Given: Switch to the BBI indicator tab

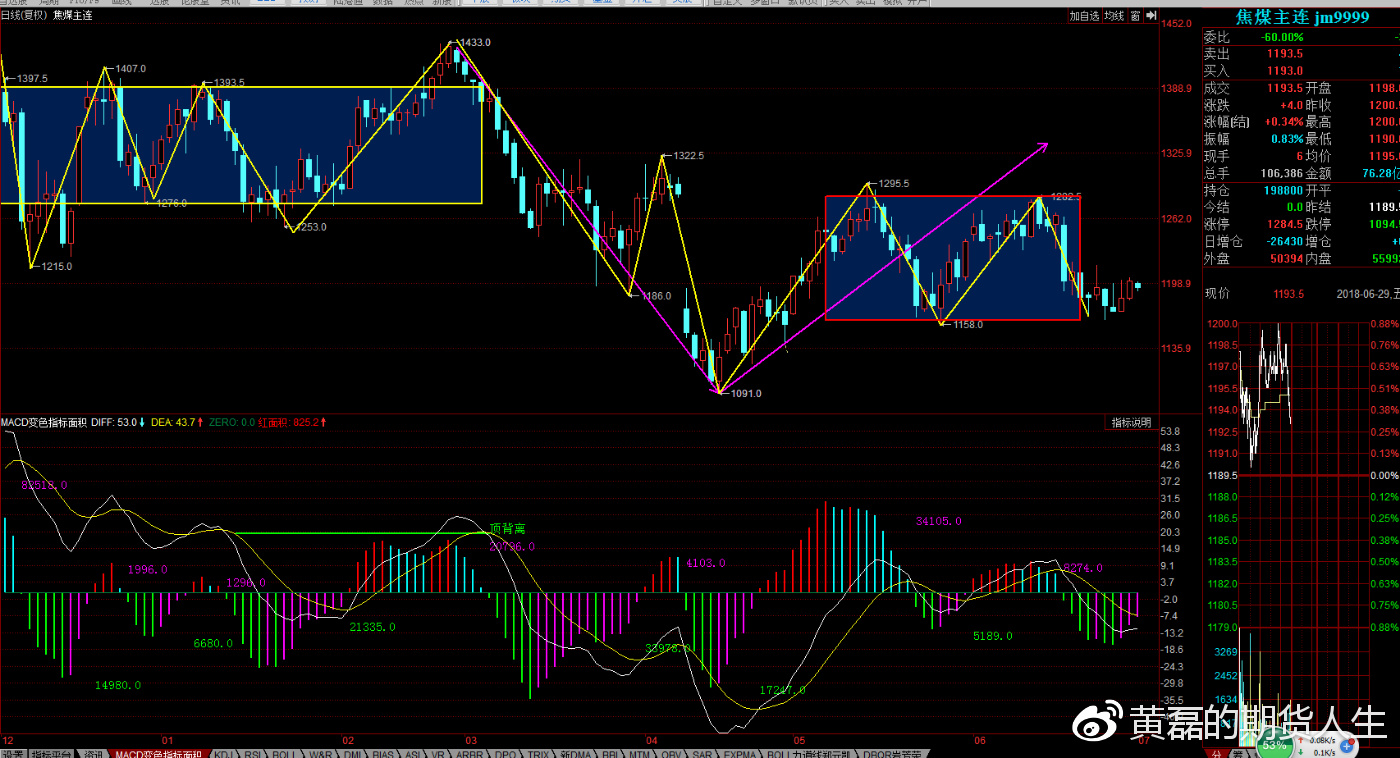Looking at the screenshot, I should click(x=609, y=754).
